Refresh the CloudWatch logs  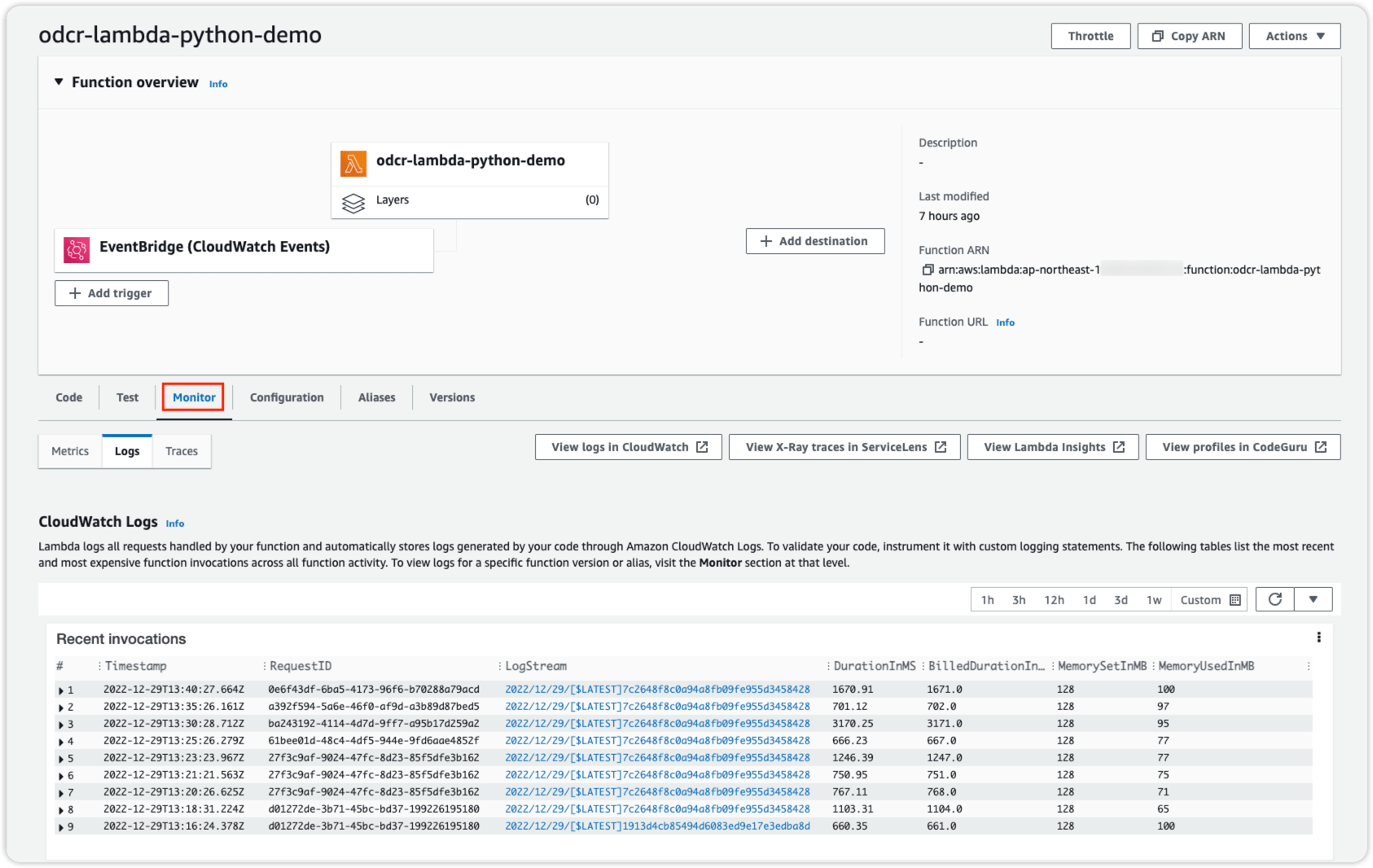click(x=1275, y=599)
